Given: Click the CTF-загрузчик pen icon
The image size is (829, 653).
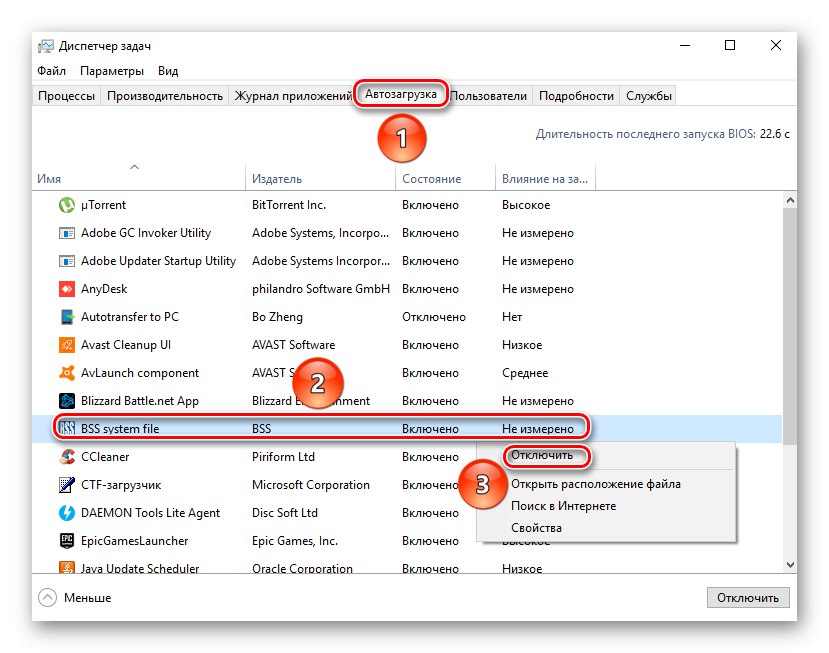Looking at the screenshot, I should tap(67, 484).
